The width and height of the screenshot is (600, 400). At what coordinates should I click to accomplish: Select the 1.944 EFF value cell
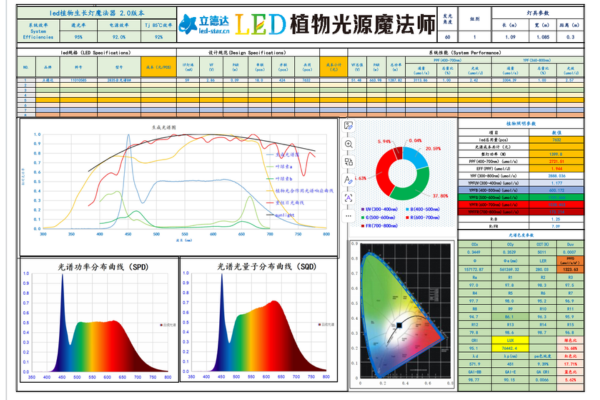pos(556,168)
